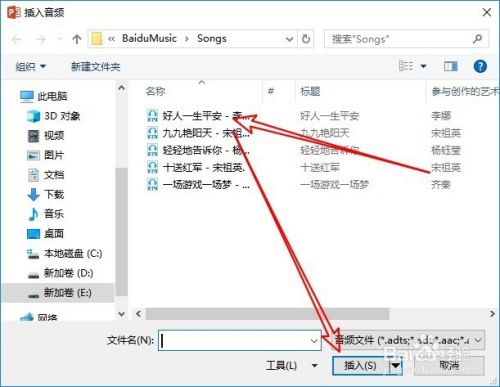Toggle the preview pane
The image size is (500, 387).
click(x=451, y=66)
